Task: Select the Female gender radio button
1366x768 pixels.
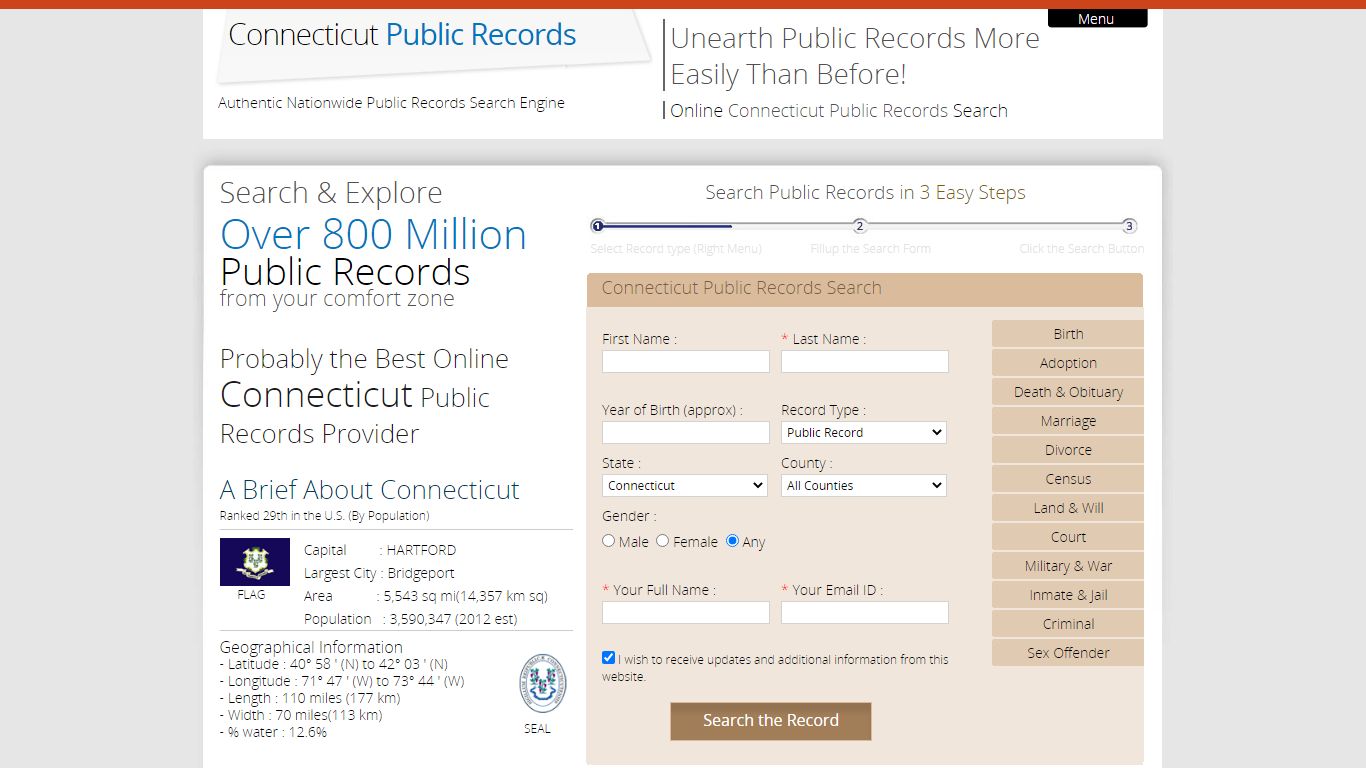Action: pos(662,541)
